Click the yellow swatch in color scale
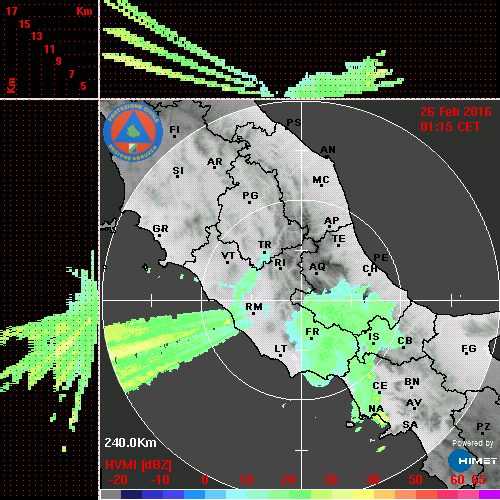This screenshot has height=500, width=500. tap(363, 494)
